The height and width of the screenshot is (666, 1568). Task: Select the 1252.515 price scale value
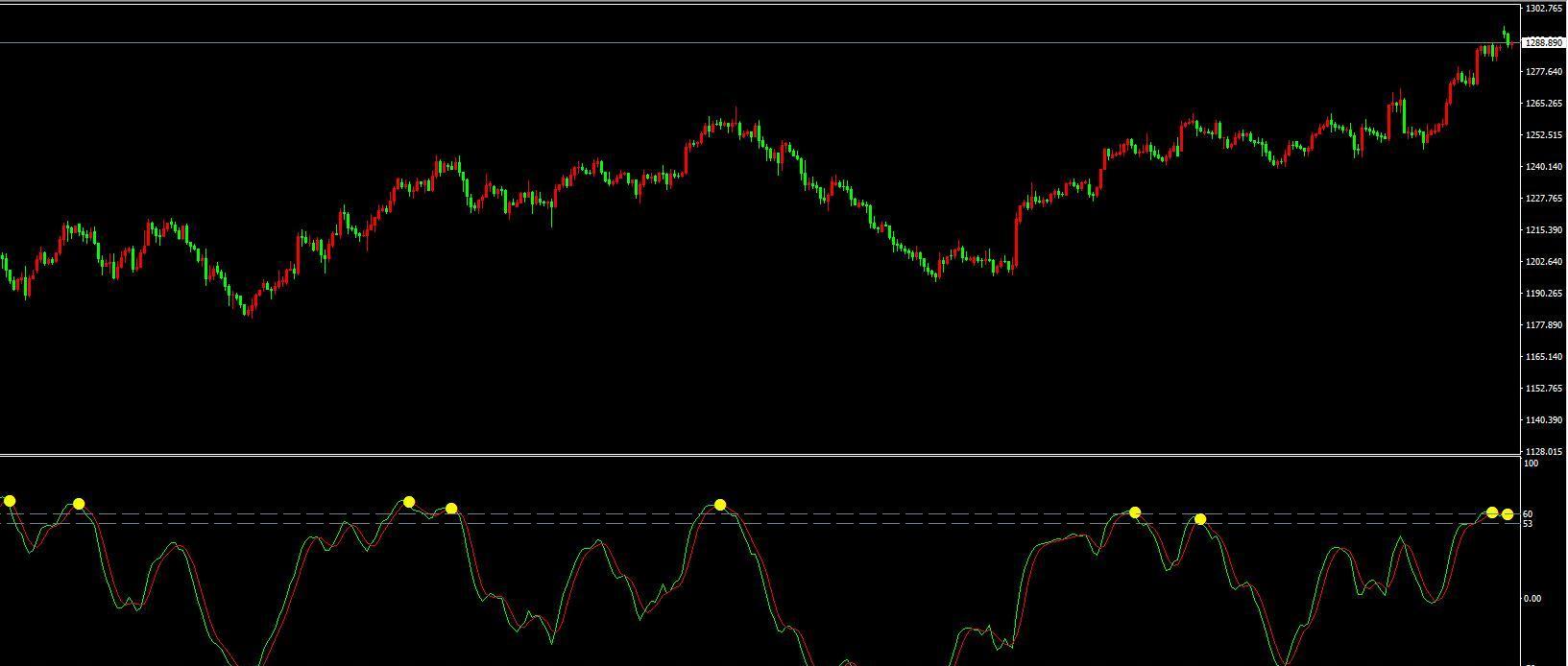[x=1544, y=135]
